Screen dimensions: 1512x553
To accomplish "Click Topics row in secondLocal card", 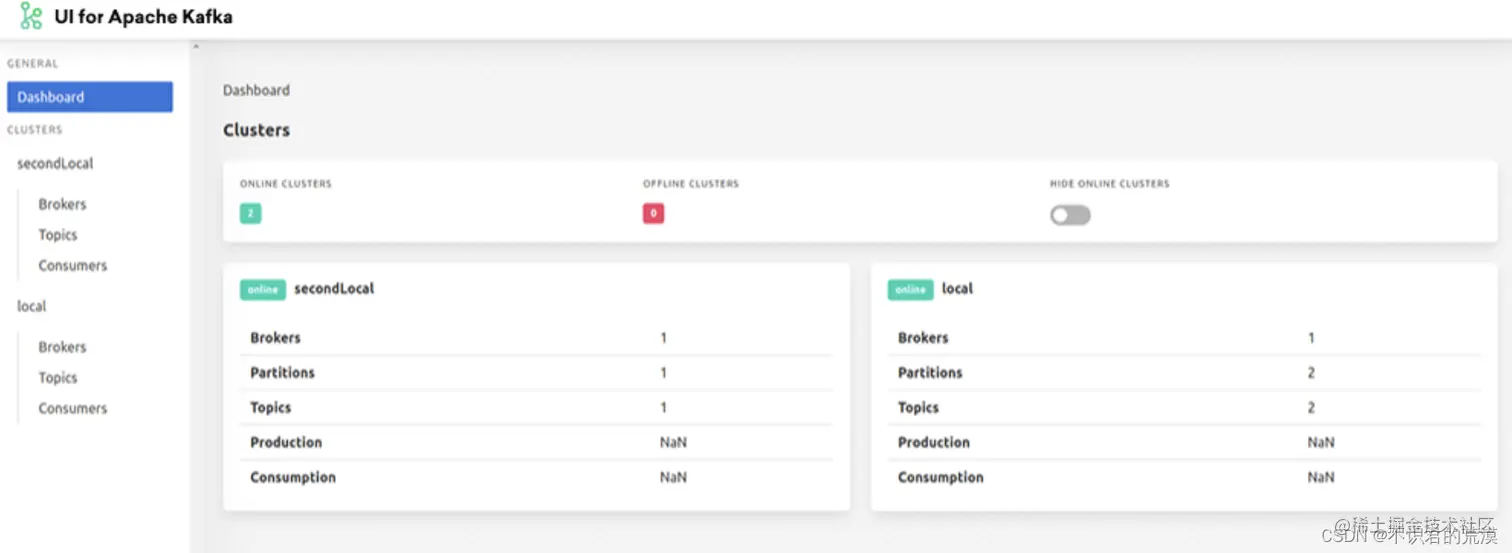I will coord(536,408).
